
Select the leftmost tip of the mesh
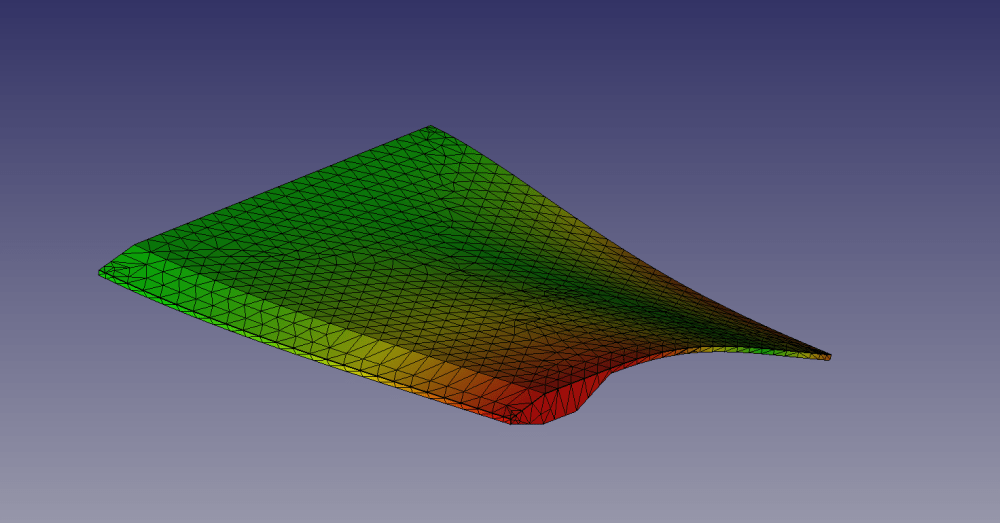click(x=100, y=271)
